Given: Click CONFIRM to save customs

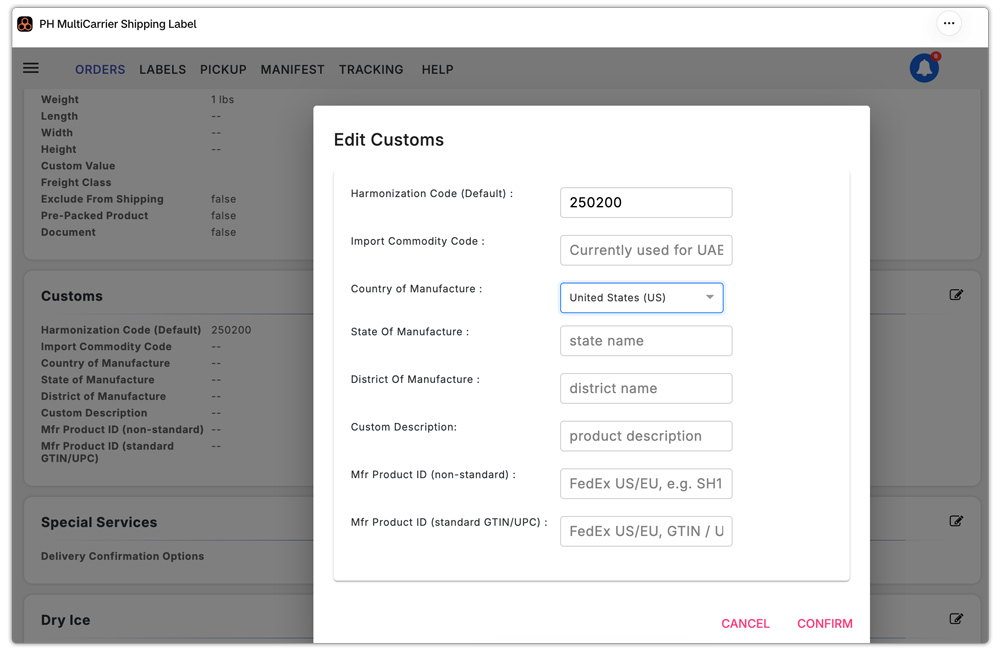Looking at the screenshot, I should 825,623.
